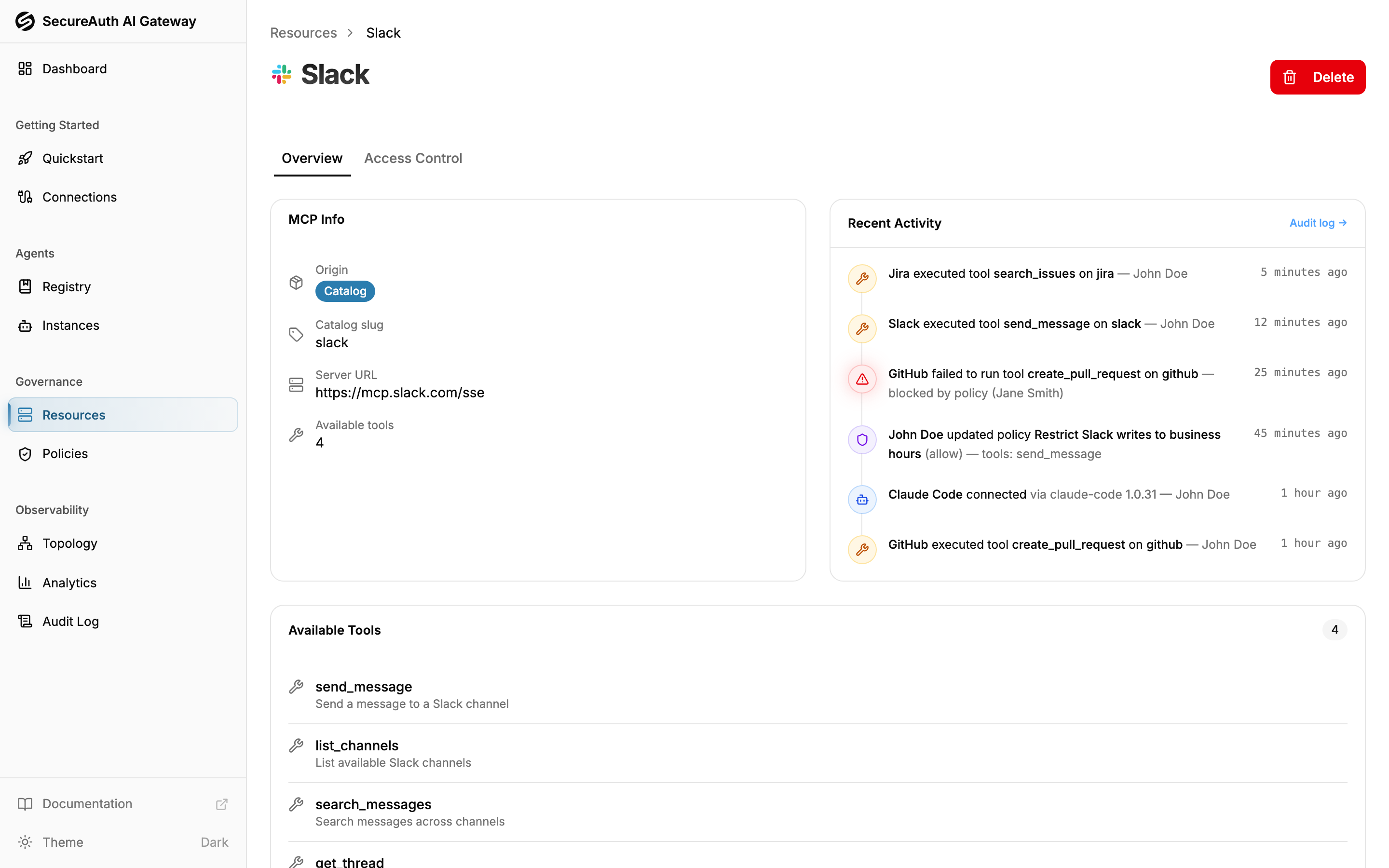Click the Quickstart rocket icon
This screenshot has width=1389, height=868.
pos(25,159)
